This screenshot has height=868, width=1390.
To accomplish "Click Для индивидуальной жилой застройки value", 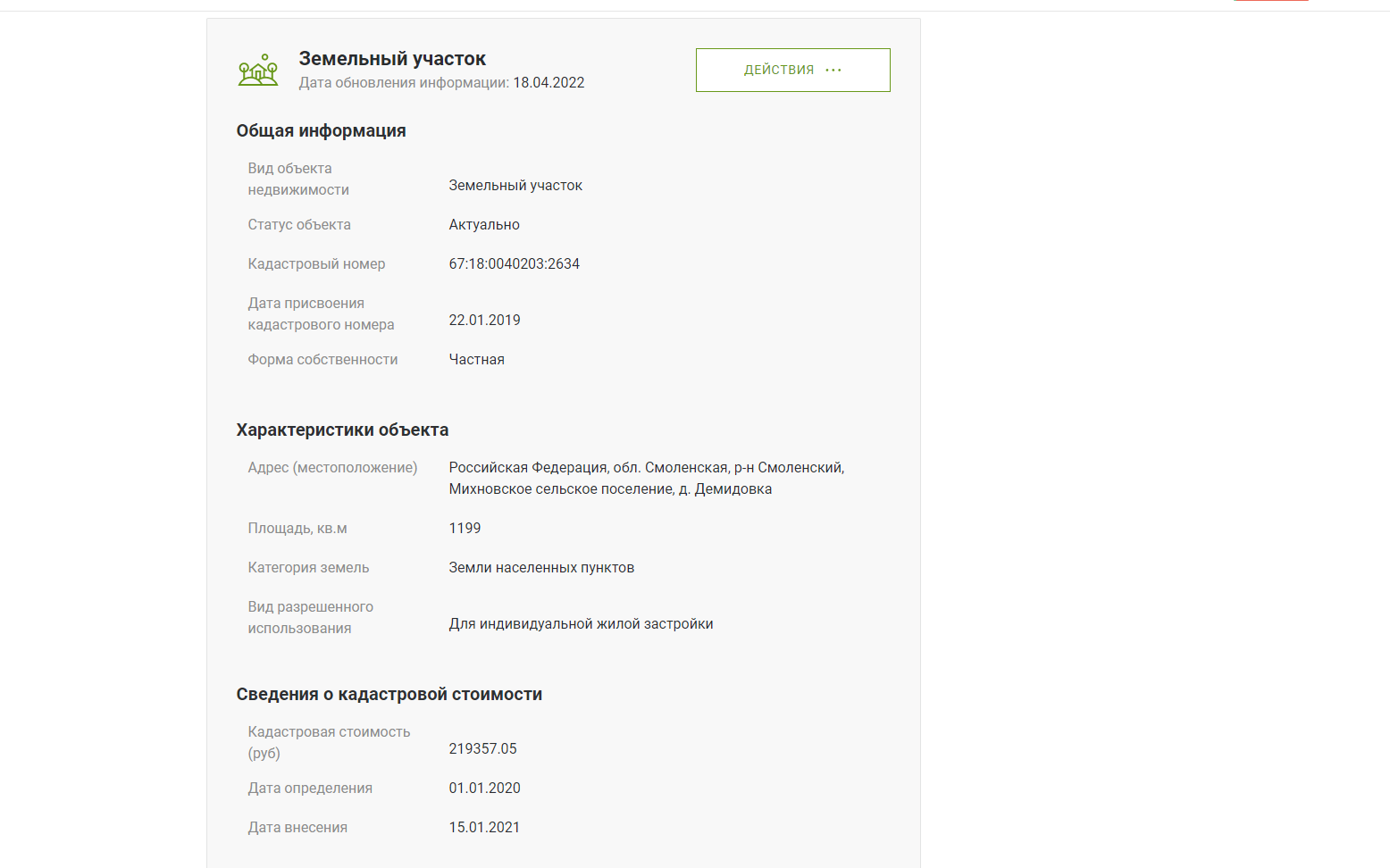I will pyautogui.click(x=581, y=624).
